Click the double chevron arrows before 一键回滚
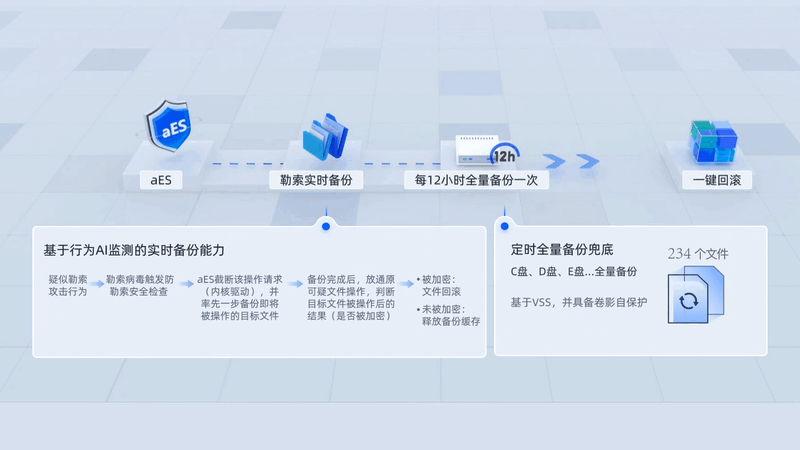800x450 pixels. 571,161
